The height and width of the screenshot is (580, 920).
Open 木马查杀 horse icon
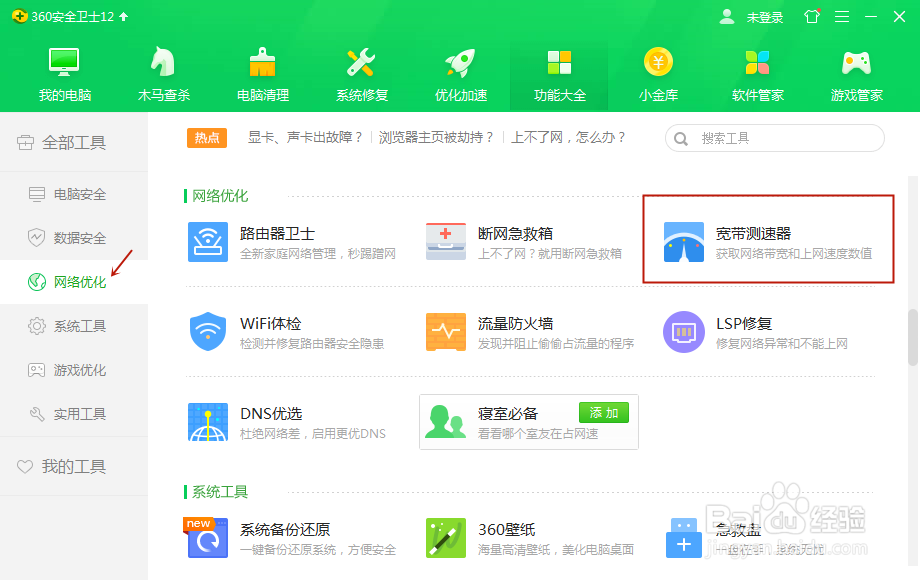(x=163, y=62)
